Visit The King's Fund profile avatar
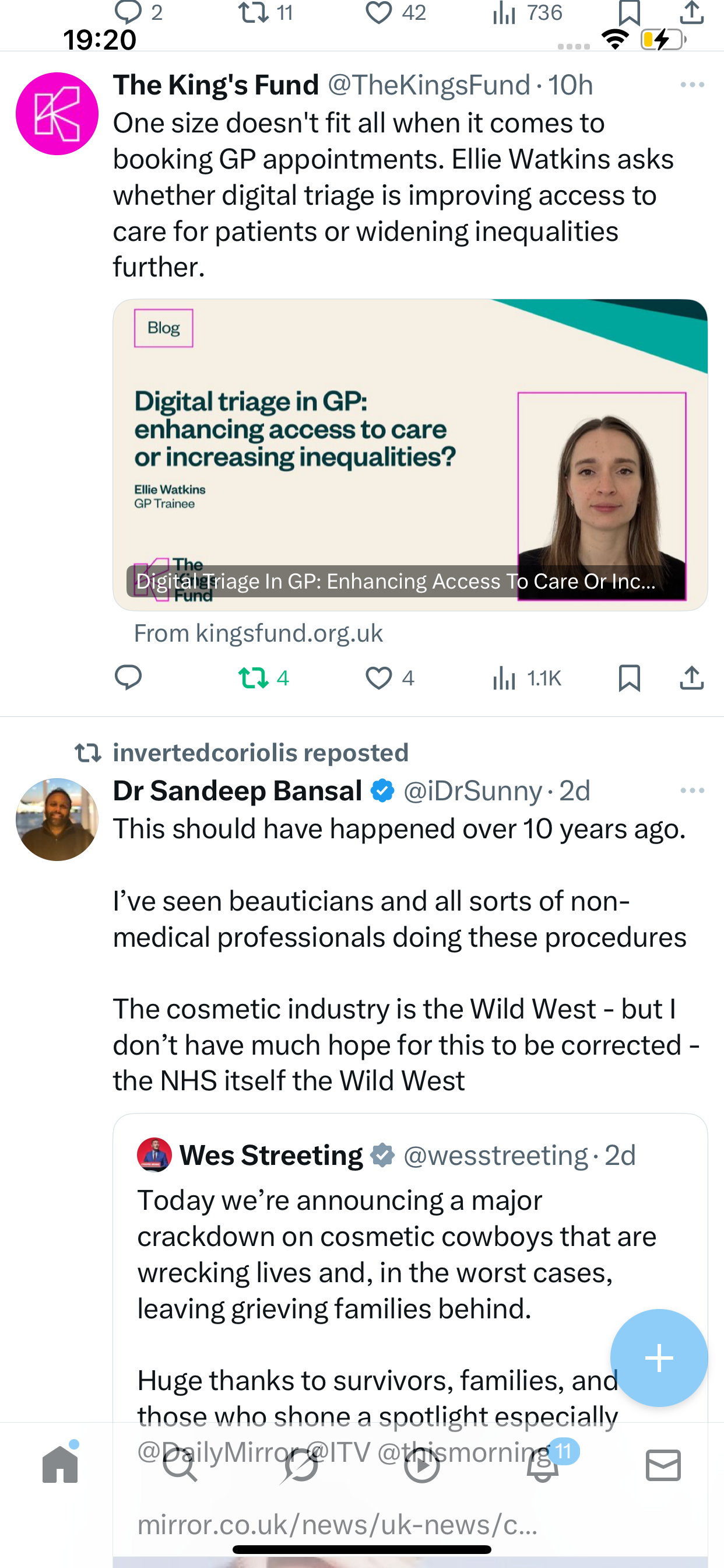Image resolution: width=724 pixels, height=1568 pixels. 57,114
